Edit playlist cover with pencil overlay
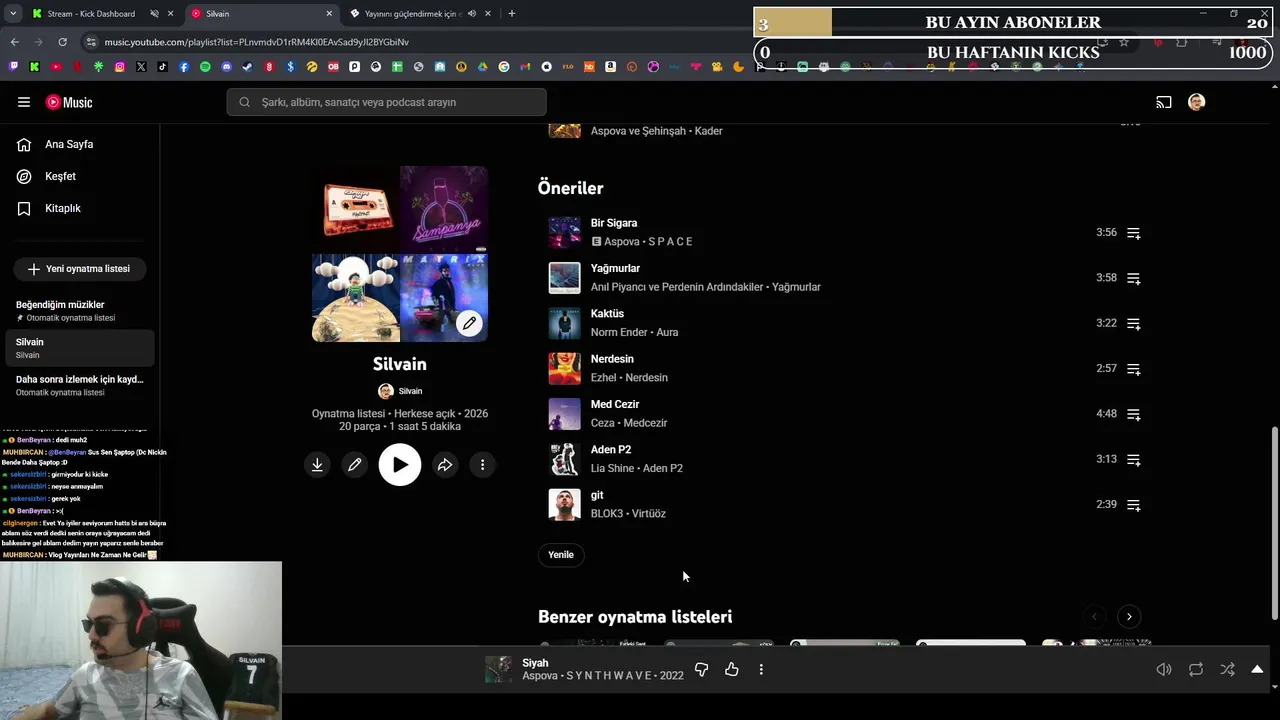The height and width of the screenshot is (720, 1280). tap(469, 323)
